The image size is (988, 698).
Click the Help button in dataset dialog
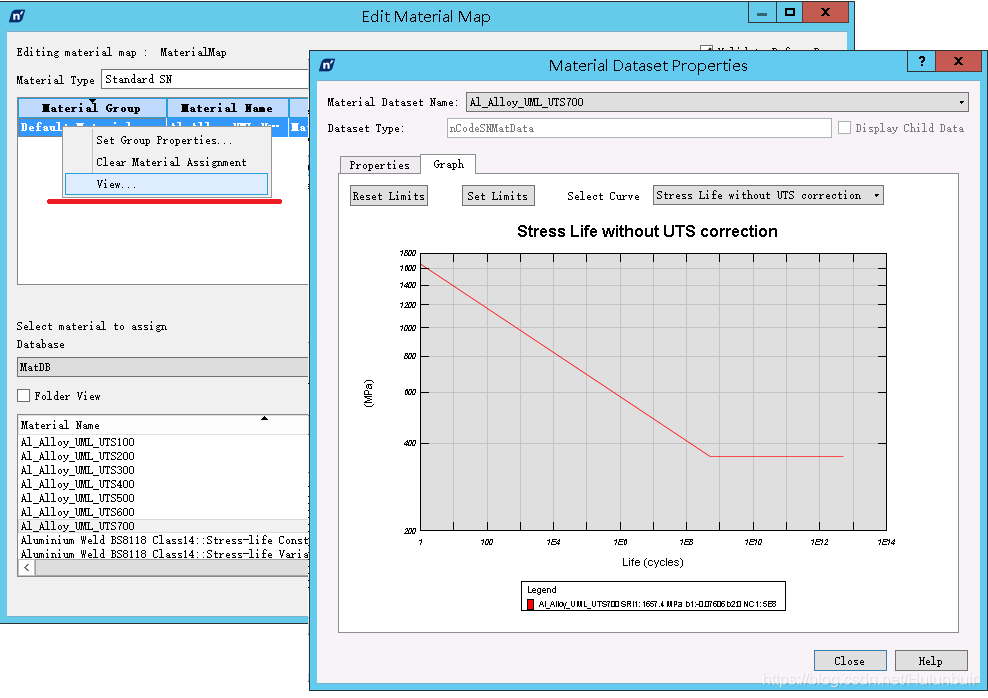pyautogui.click(x=931, y=661)
